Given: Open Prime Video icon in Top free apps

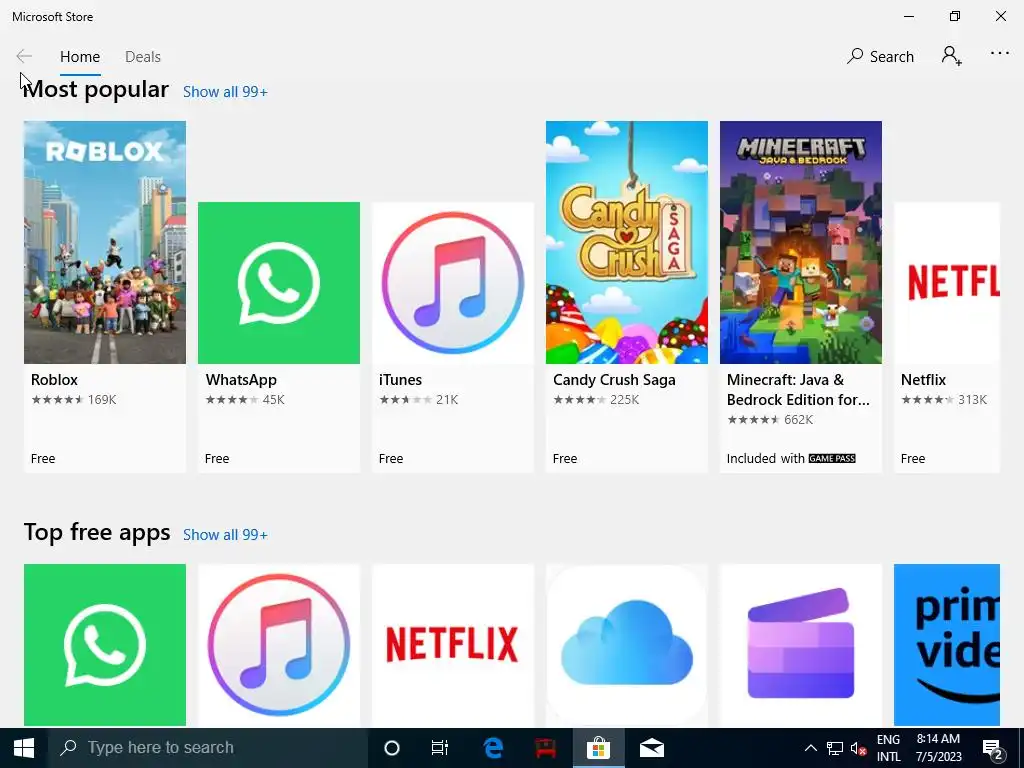Looking at the screenshot, I should (x=947, y=645).
